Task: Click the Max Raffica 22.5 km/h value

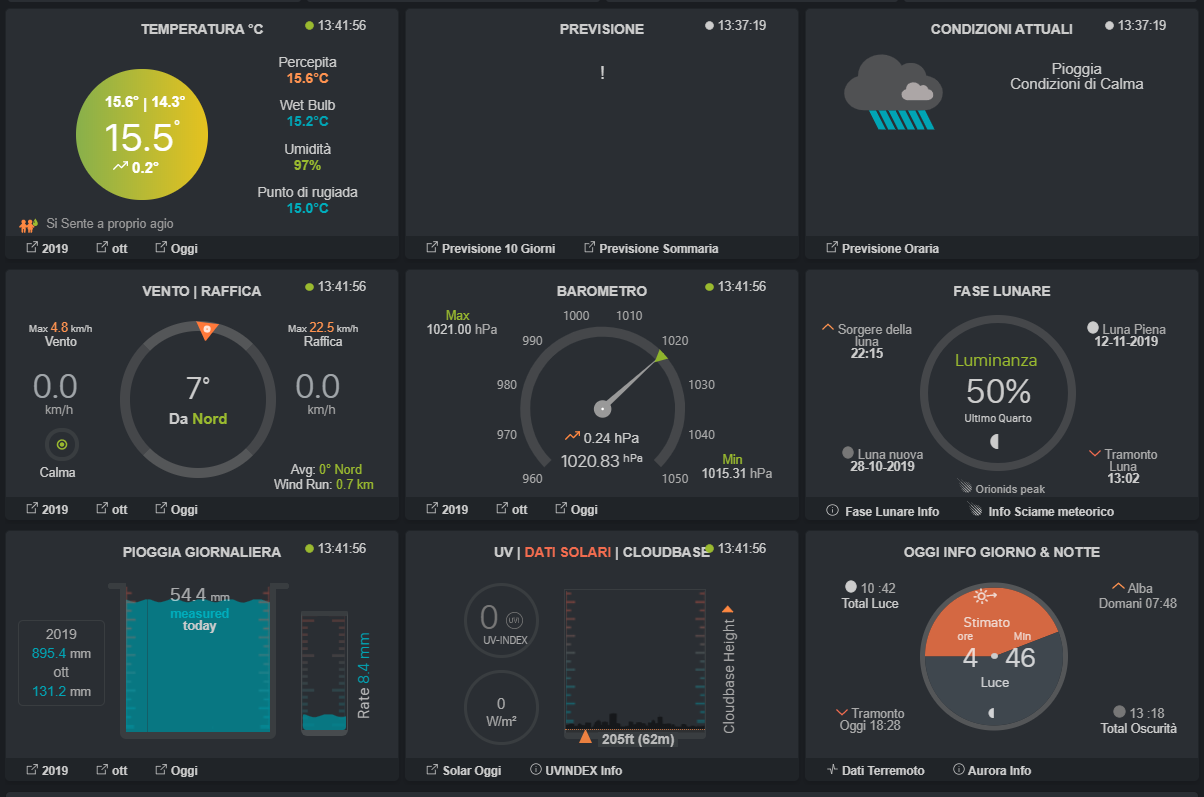Action: pyautogui.click(x=323, y=327)
